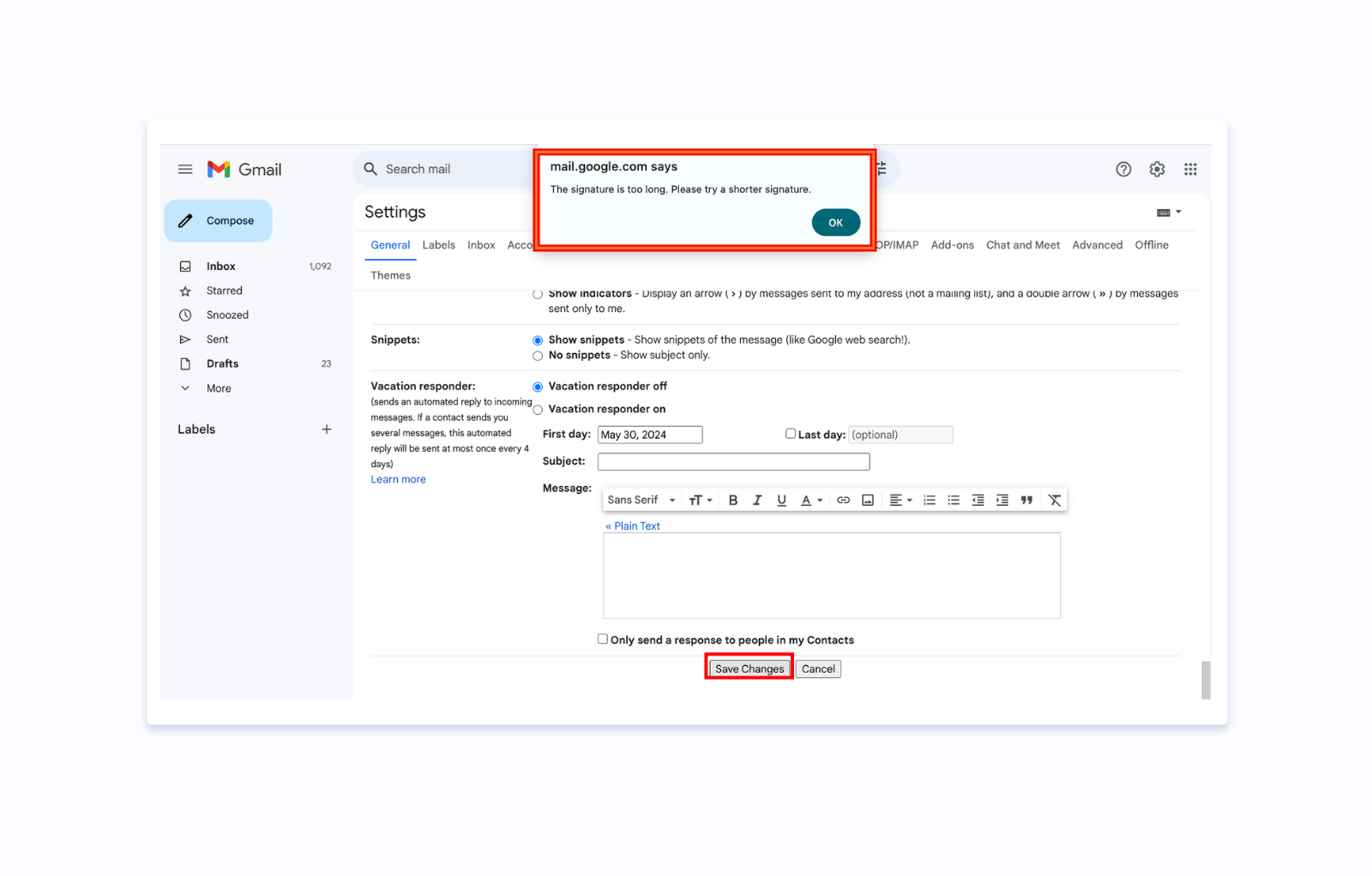Viewport: 1372px width, 876px height.
Task: Toggle italic formatting in message toolbar
Action: [757, 501]
